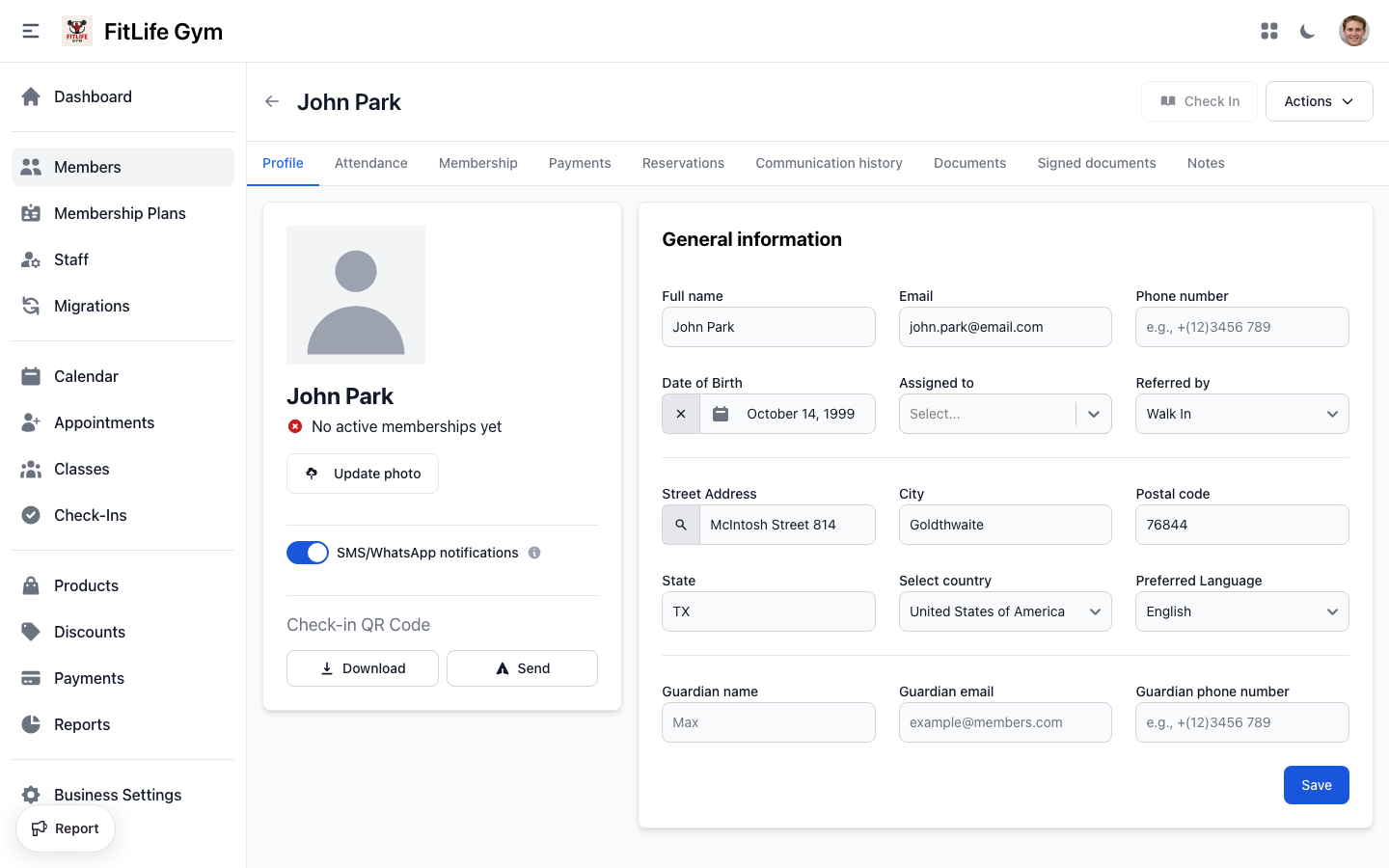Open the hamburger menu in the top bar
Image resolution: width=1389 pixels, height=868 pixels.
point(30,30)
